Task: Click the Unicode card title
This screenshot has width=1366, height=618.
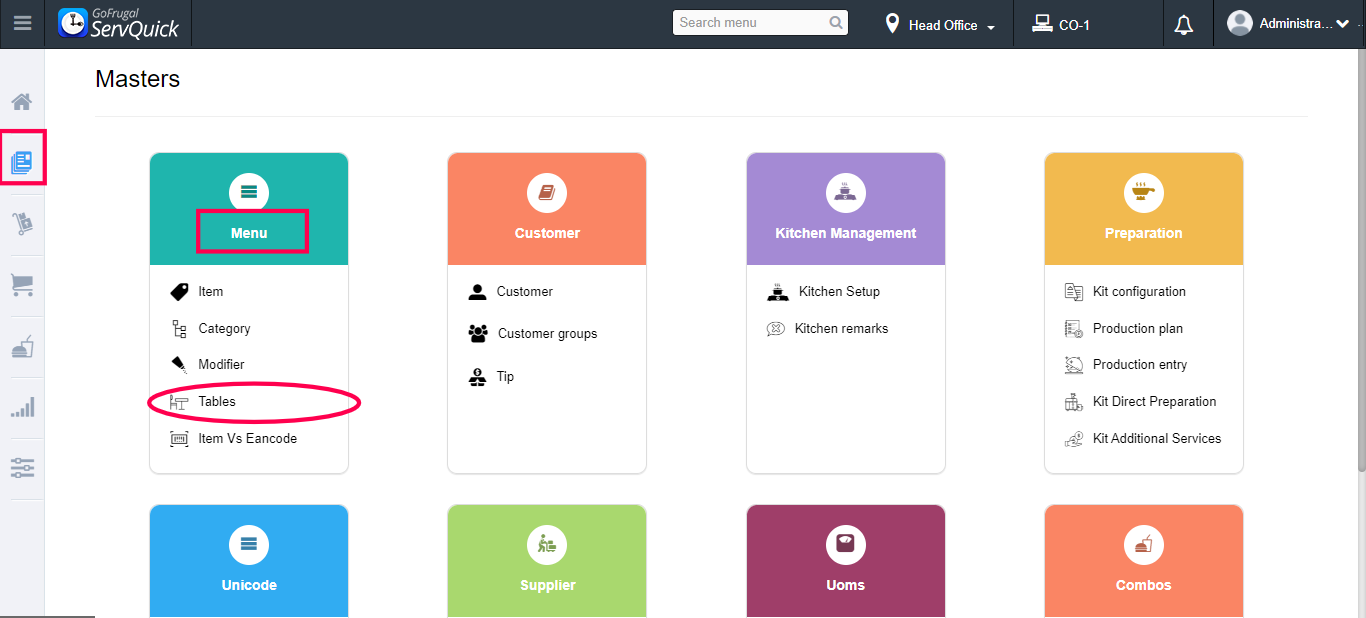Action: coord(249,585)
